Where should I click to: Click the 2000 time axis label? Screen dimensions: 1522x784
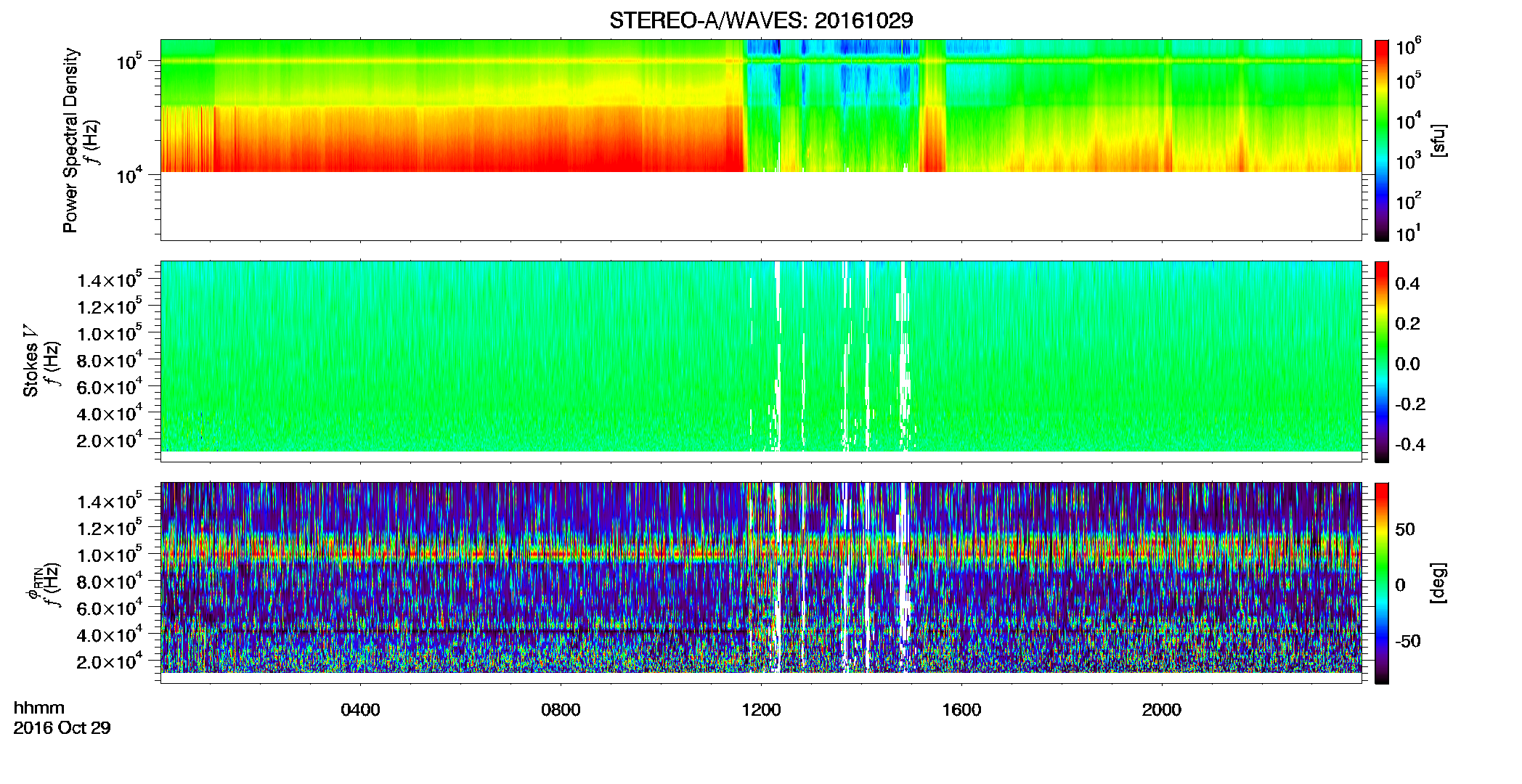1162,710
